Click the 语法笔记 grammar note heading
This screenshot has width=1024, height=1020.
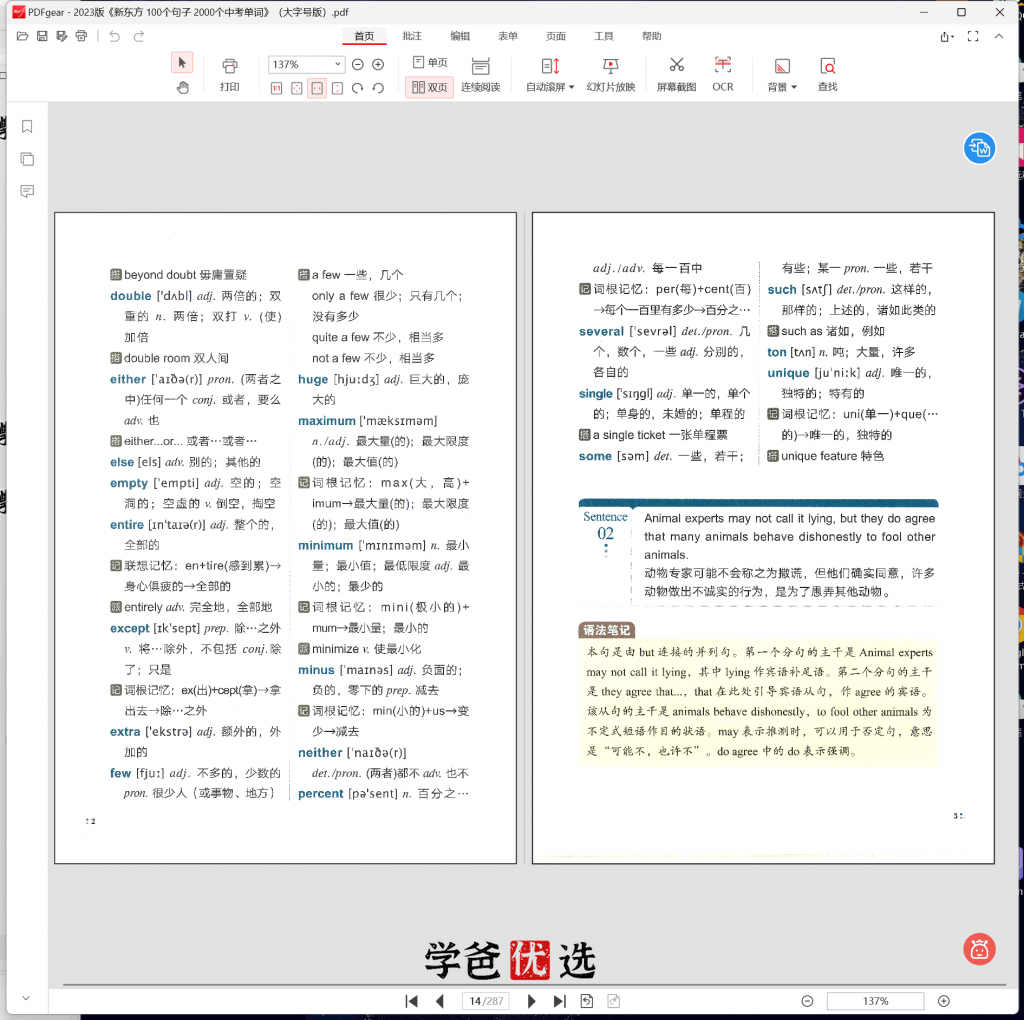(x=607, y=630)
